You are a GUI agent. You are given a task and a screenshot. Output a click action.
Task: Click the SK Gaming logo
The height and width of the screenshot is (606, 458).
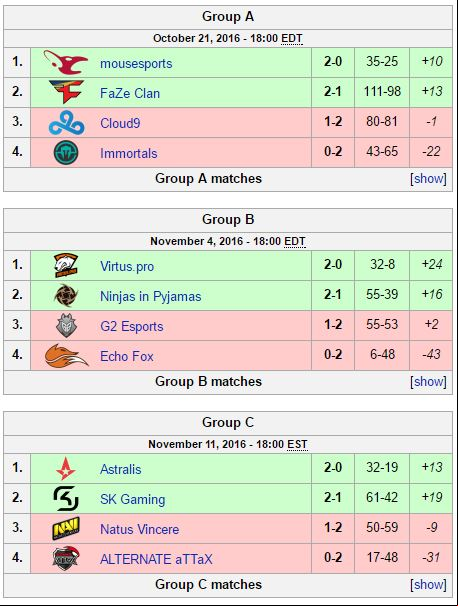(x=66, y=498)
